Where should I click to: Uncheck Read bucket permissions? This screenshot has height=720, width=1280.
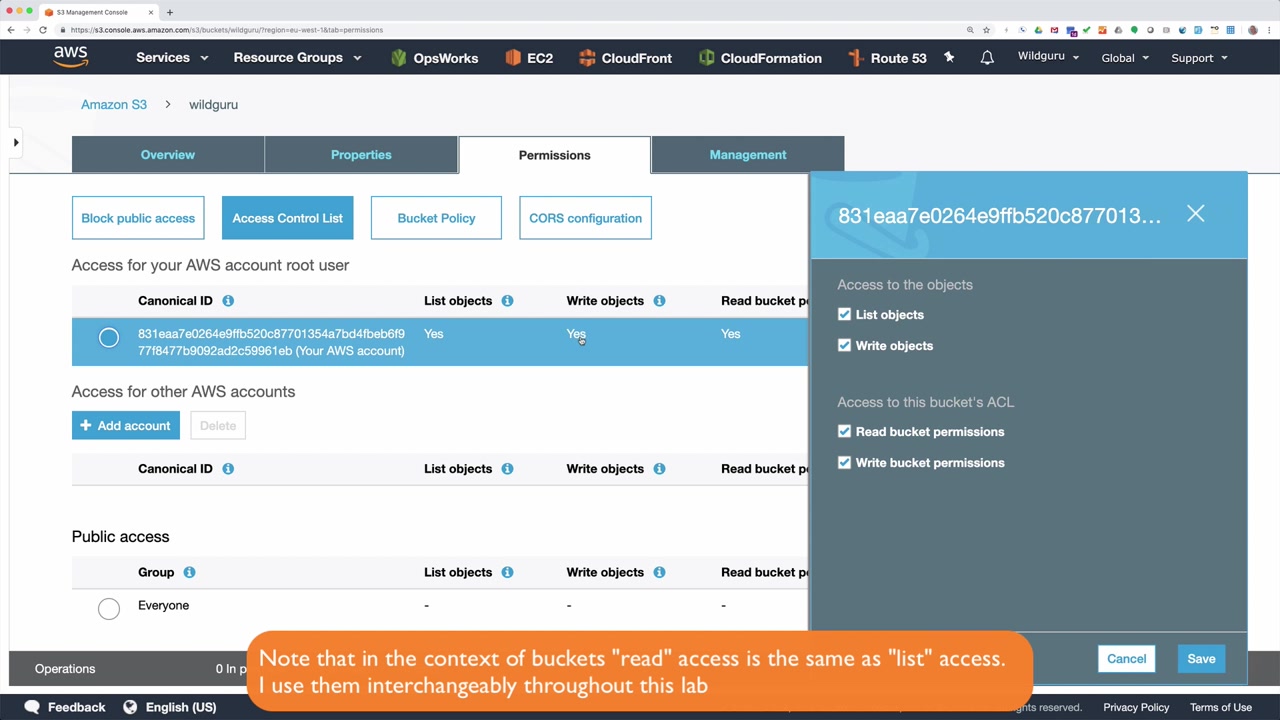[844, 432]
